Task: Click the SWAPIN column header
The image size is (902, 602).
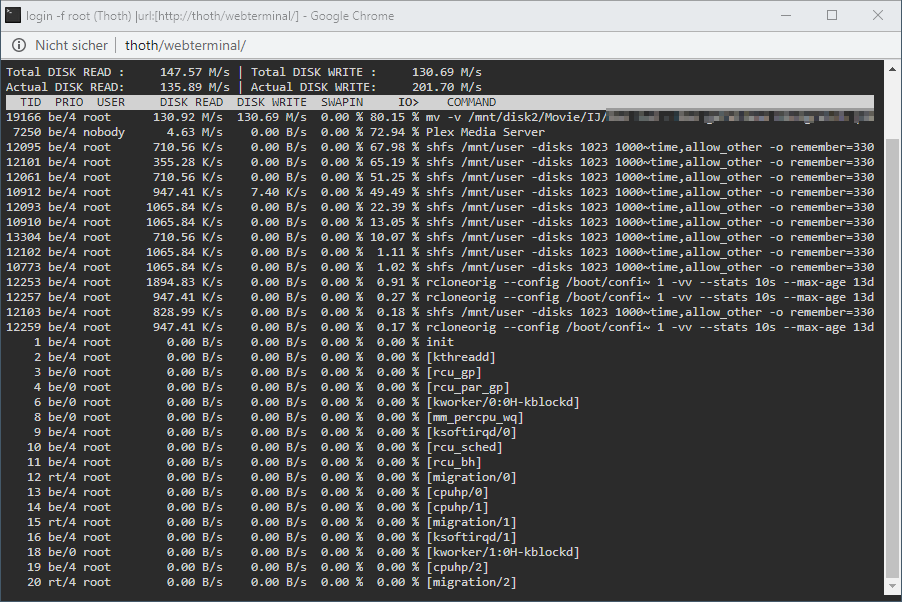Action: click(x=342, y=102)
